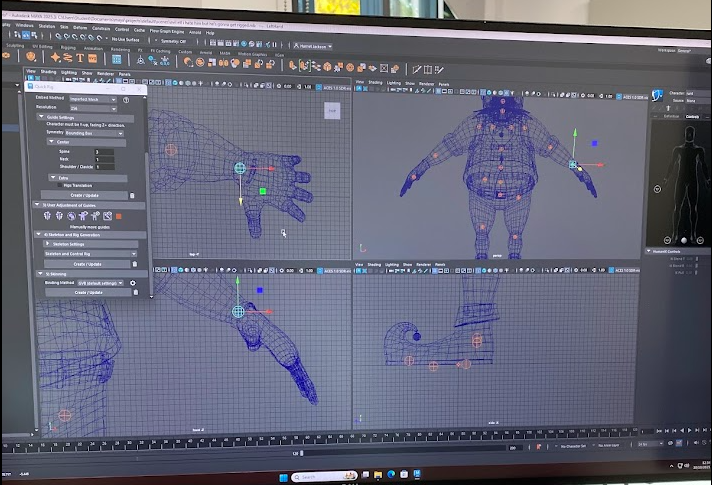Switch to the Rigging shelf tab
This screenshot has height=485, width=712.
pyautogui.click(x=68, y=47)
